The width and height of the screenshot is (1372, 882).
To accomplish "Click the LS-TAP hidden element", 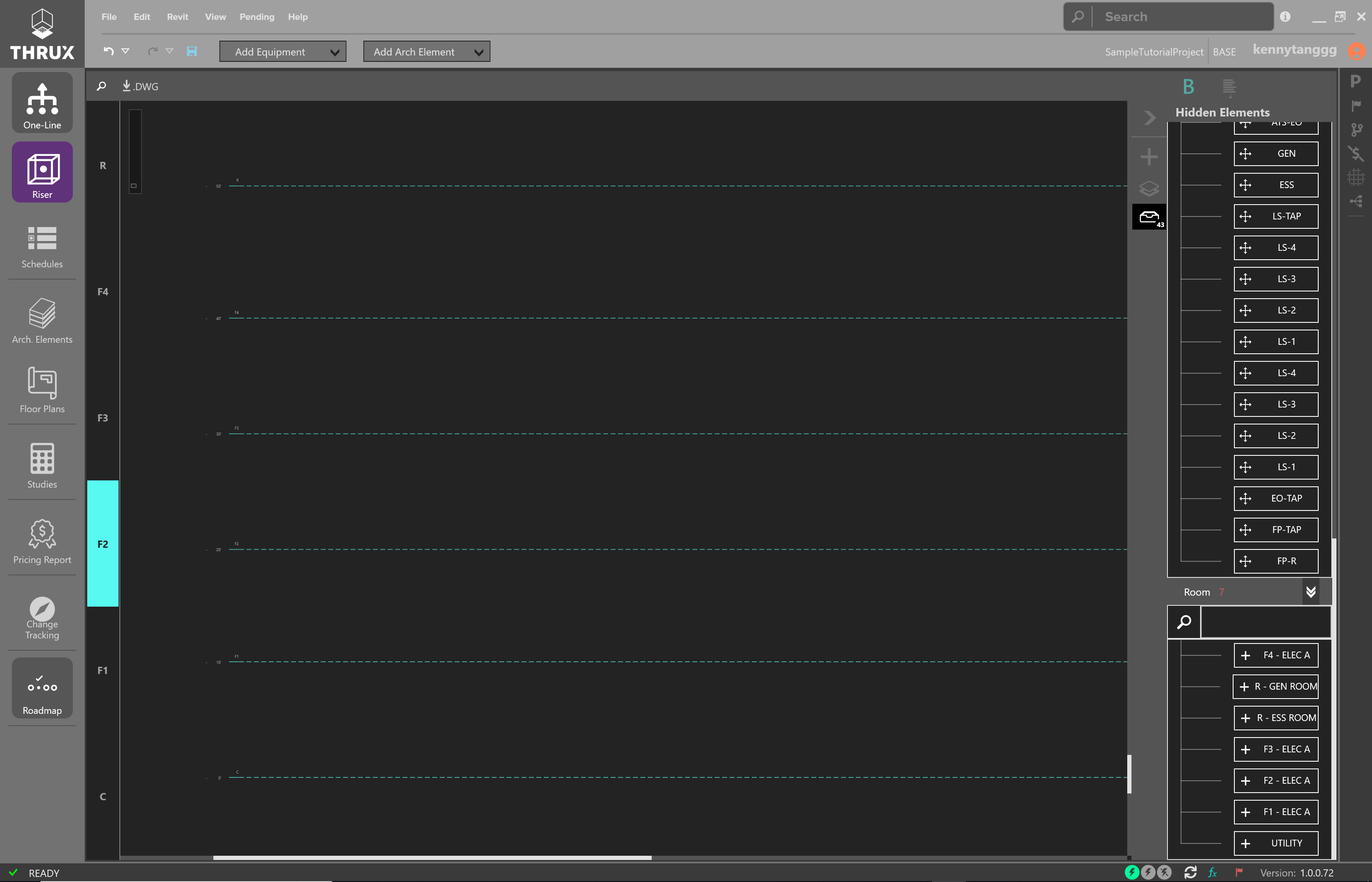I will coord(1276,216).
